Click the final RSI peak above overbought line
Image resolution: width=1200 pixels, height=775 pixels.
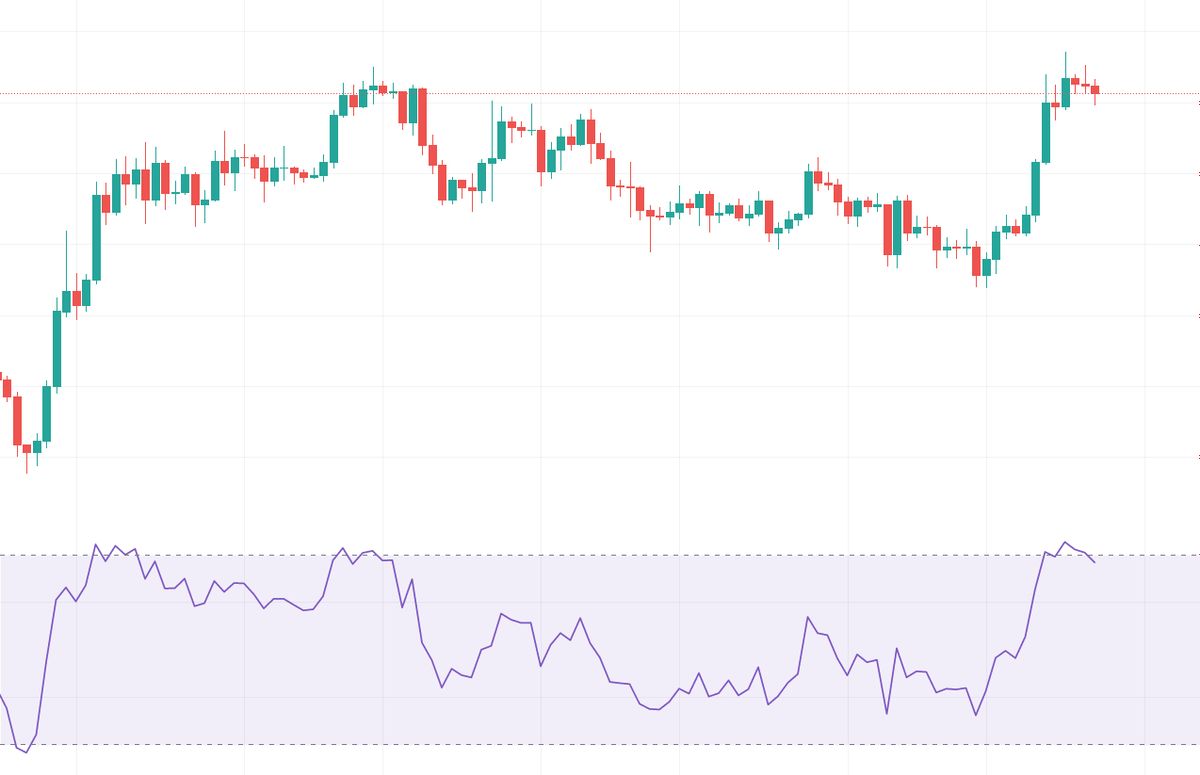(x=1066, y=543)
